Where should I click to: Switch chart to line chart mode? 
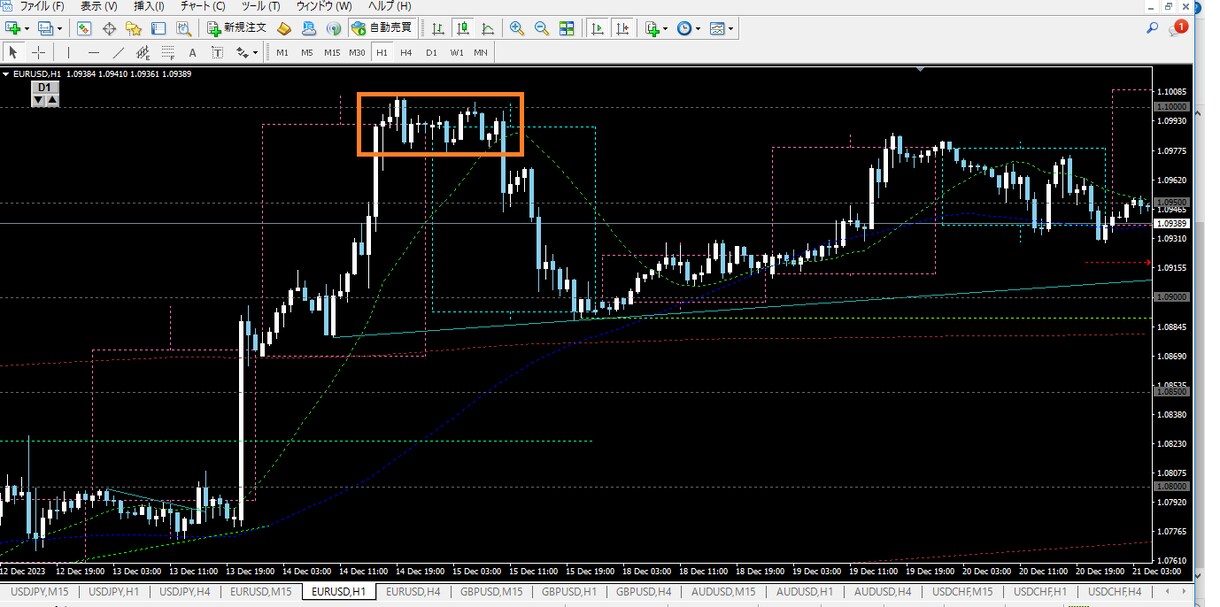[487, 28]
